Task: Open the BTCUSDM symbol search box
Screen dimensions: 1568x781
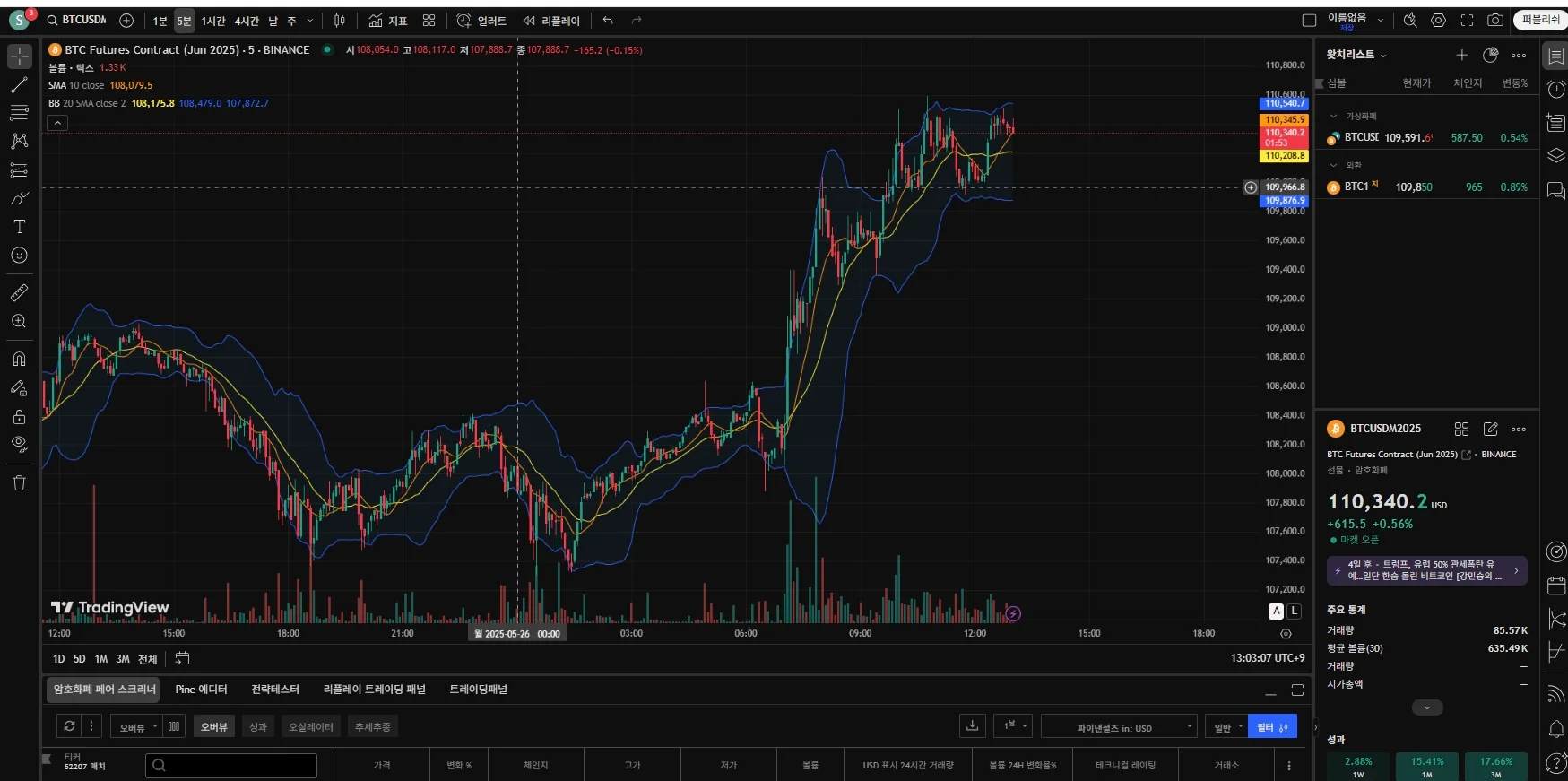Action: pyautogui.click(x=77, y=20)
